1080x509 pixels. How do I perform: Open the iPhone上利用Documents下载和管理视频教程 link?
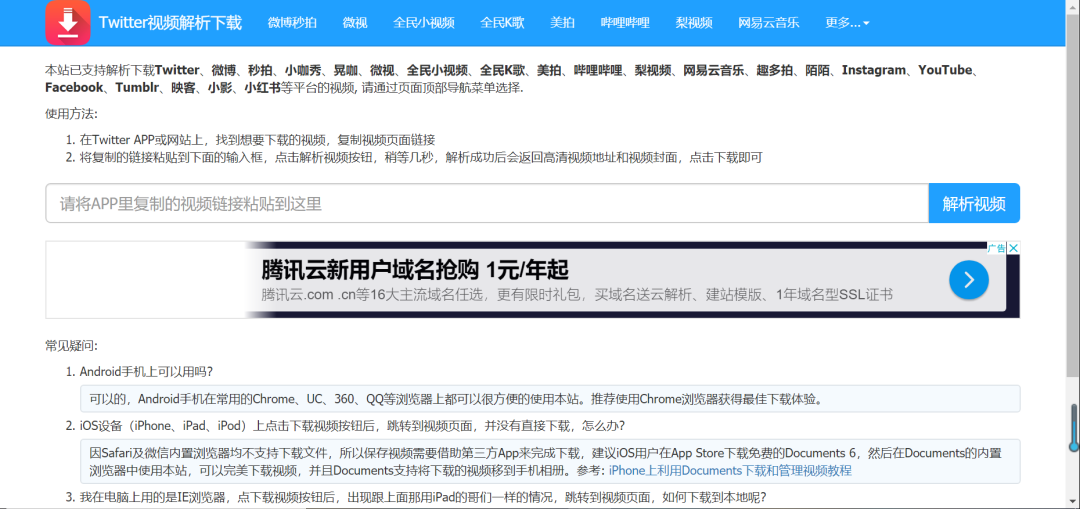tap(730, 470)
